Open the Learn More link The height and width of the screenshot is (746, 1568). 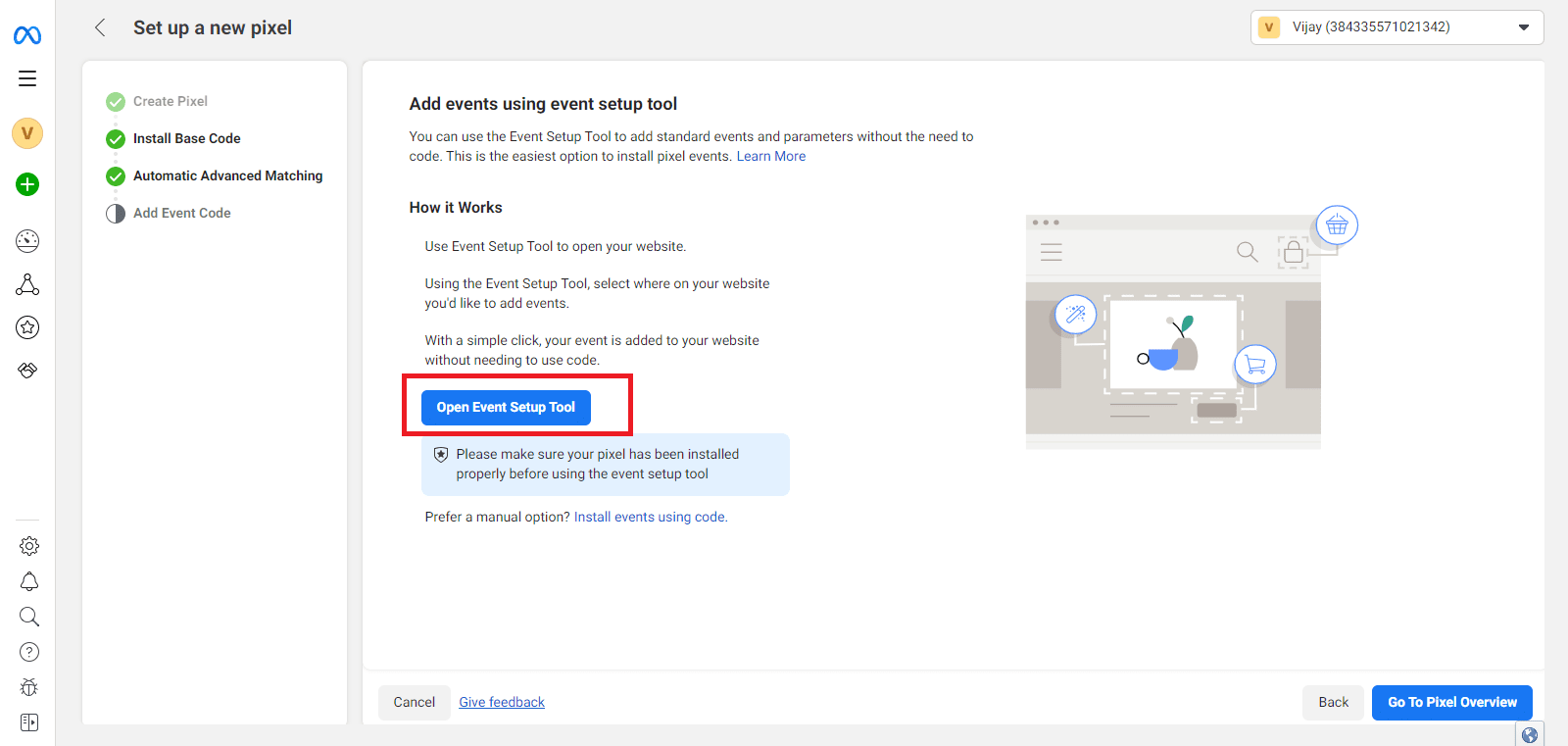(x=770, y=156)
